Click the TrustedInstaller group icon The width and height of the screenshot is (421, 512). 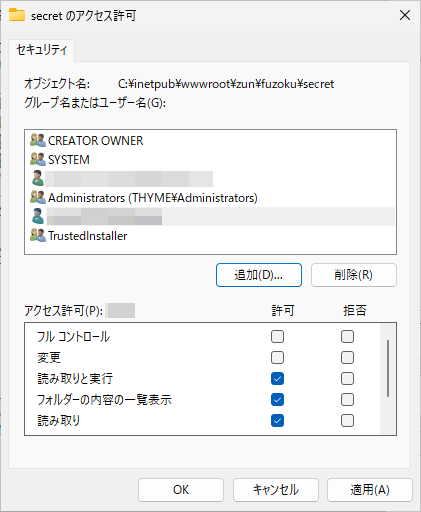point(38,235)
